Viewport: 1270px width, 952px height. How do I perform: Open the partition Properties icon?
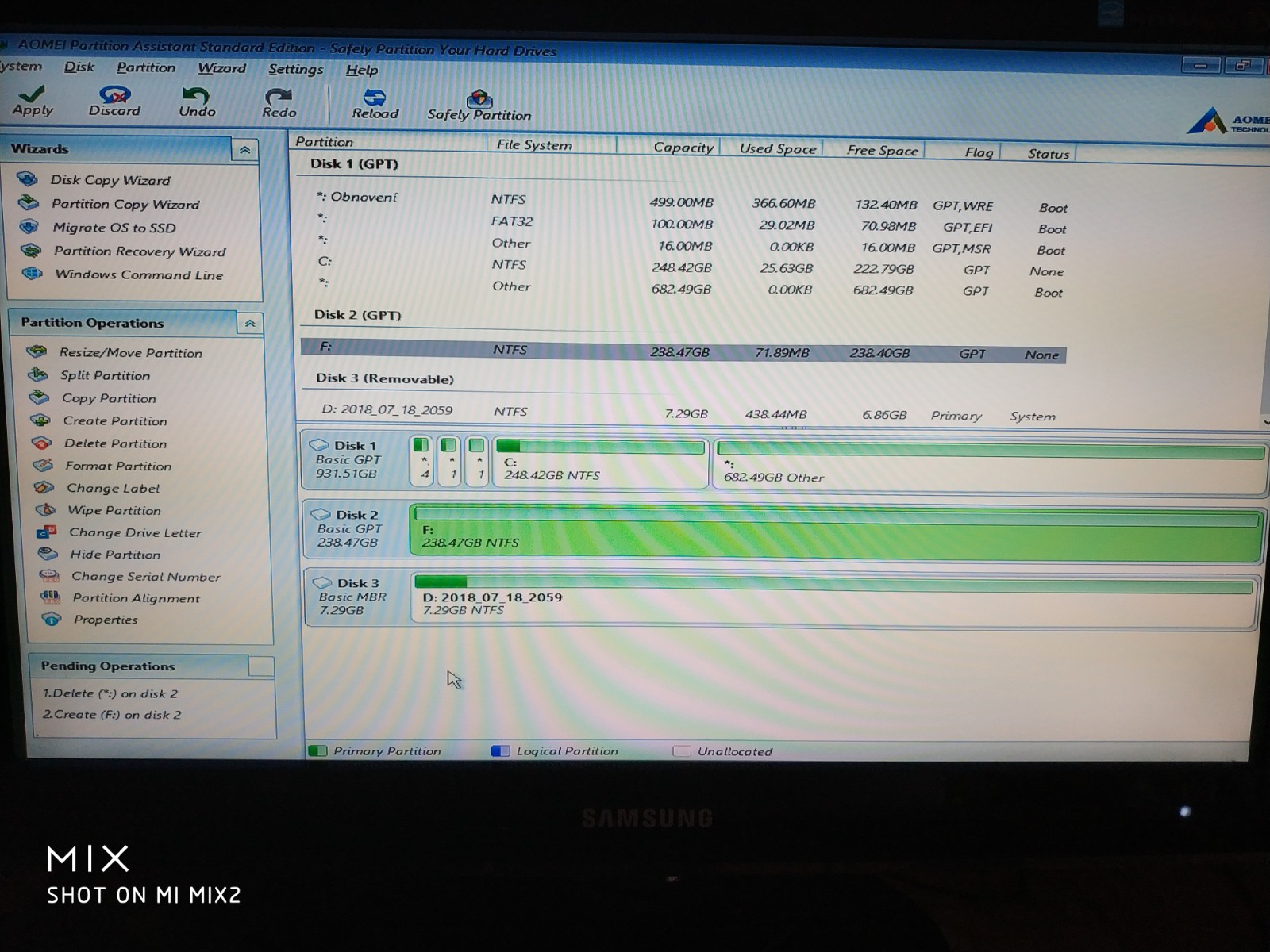coord(52,619)
